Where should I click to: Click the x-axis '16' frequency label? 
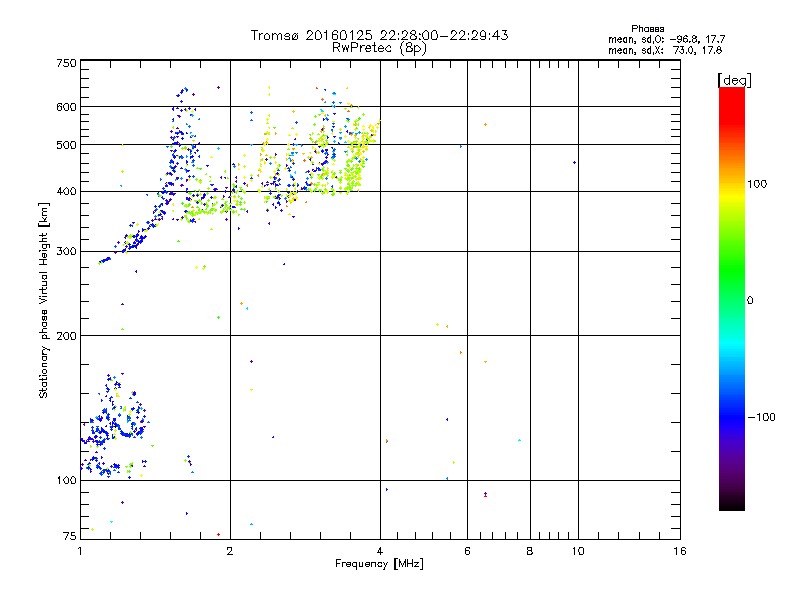pyautogui.click(x=680, y=551)
